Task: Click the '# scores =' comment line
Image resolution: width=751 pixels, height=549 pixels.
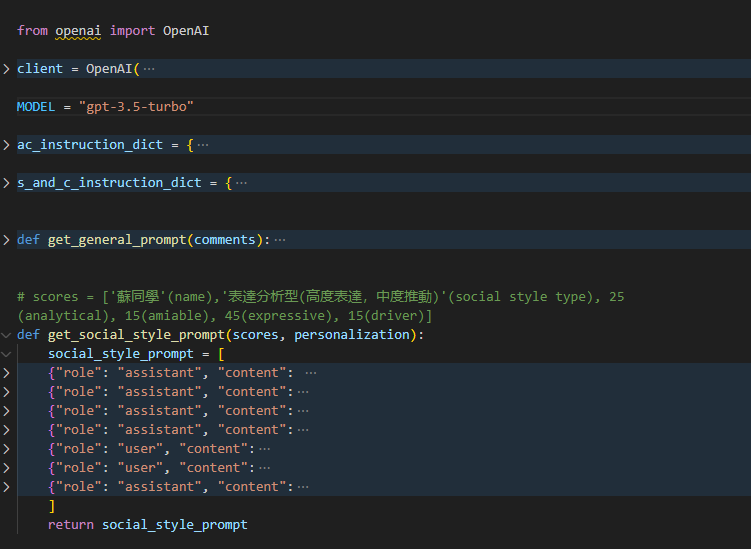Action: pyautogui.click(x=321, y=297)
